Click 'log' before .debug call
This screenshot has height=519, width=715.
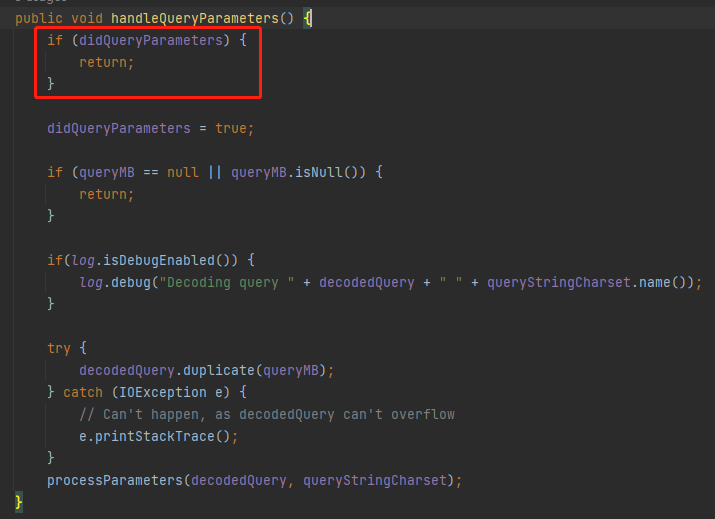click(91, 283)
